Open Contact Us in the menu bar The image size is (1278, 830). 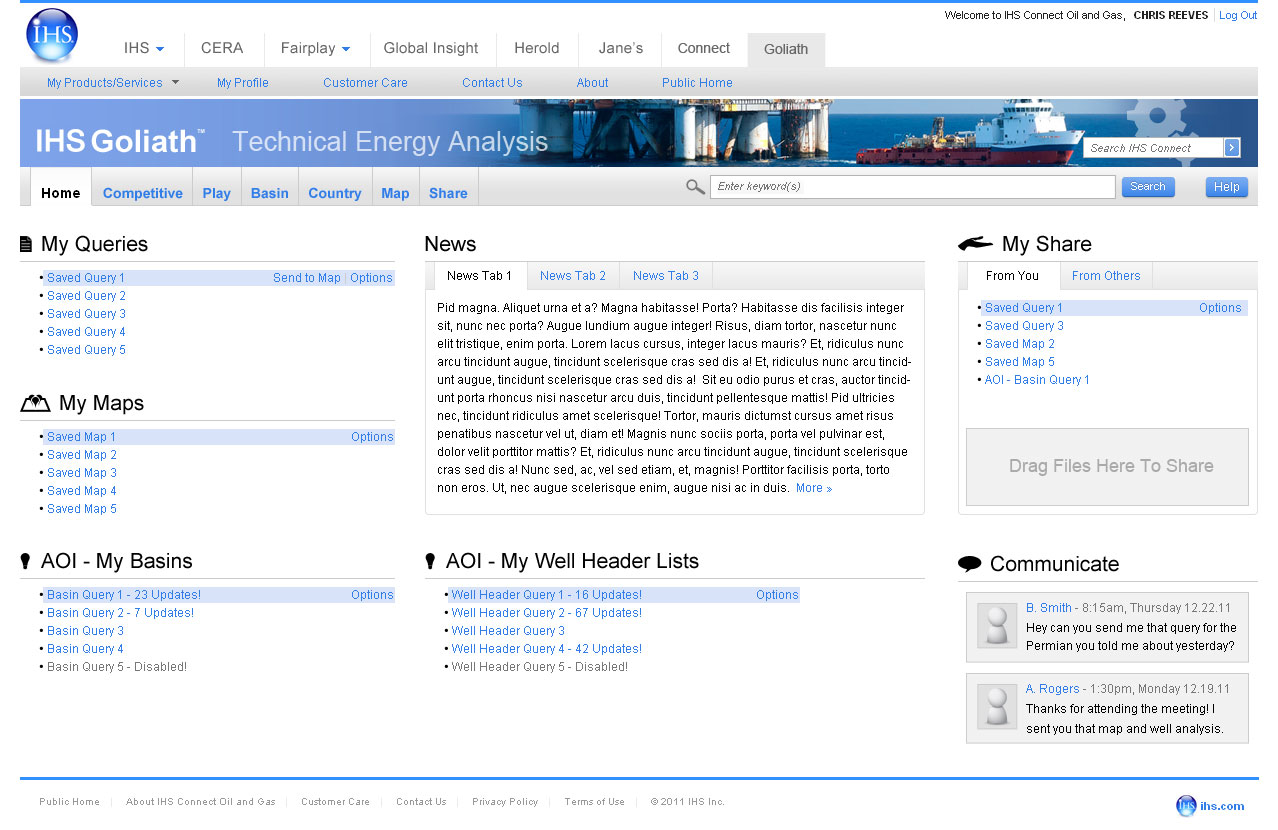click(x=492, y=83)
